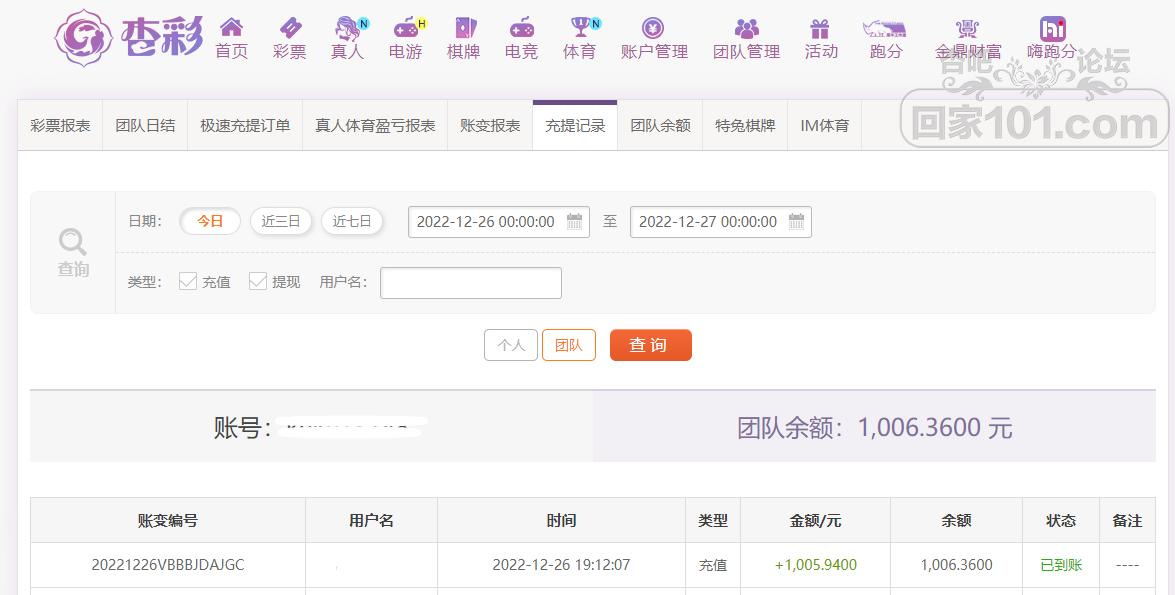Click the 充值 type cell in table
1175x595 pixels.
point(713,565)
